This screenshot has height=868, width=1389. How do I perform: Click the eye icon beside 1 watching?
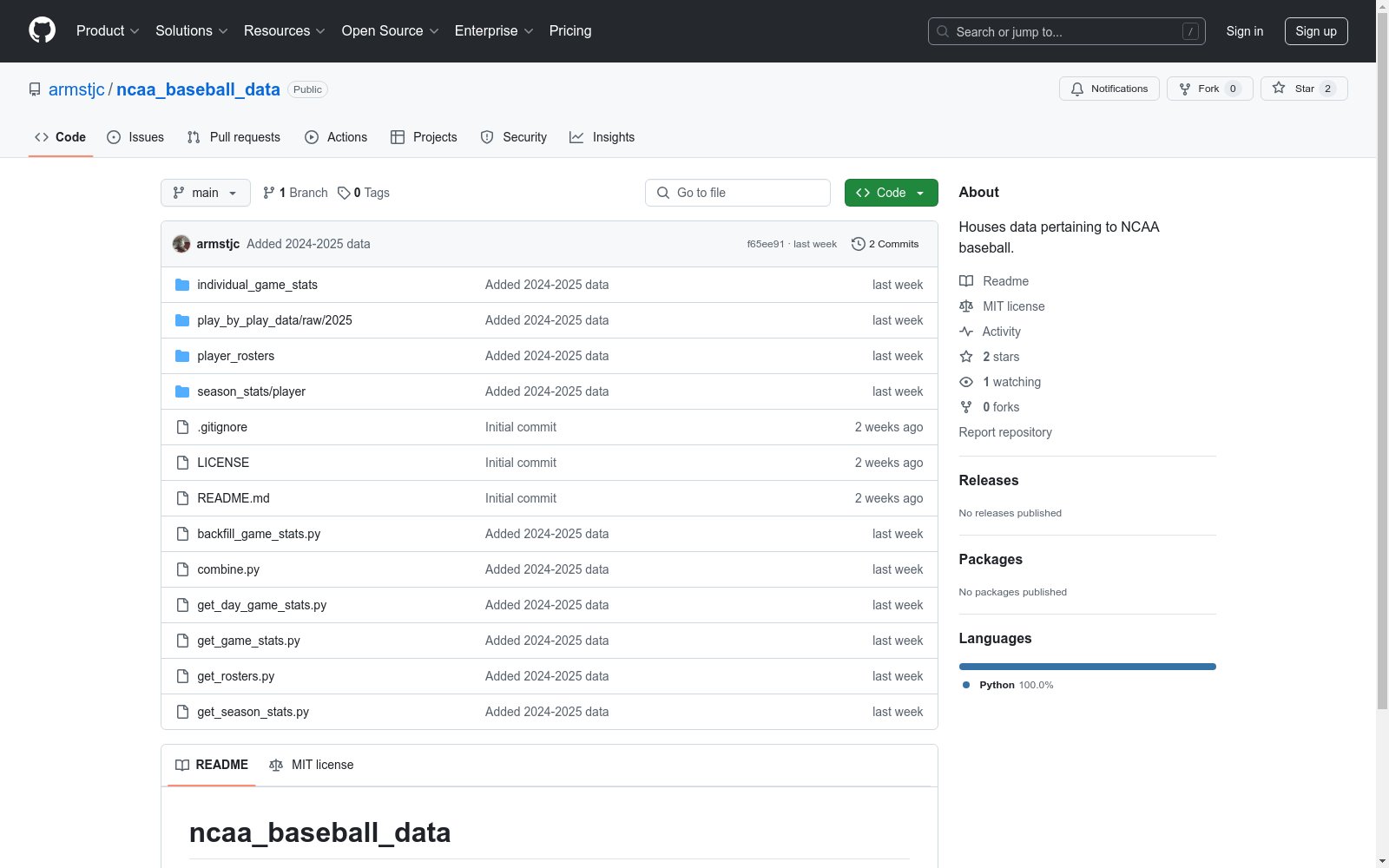pyautogui.click(x=966, y=382)
